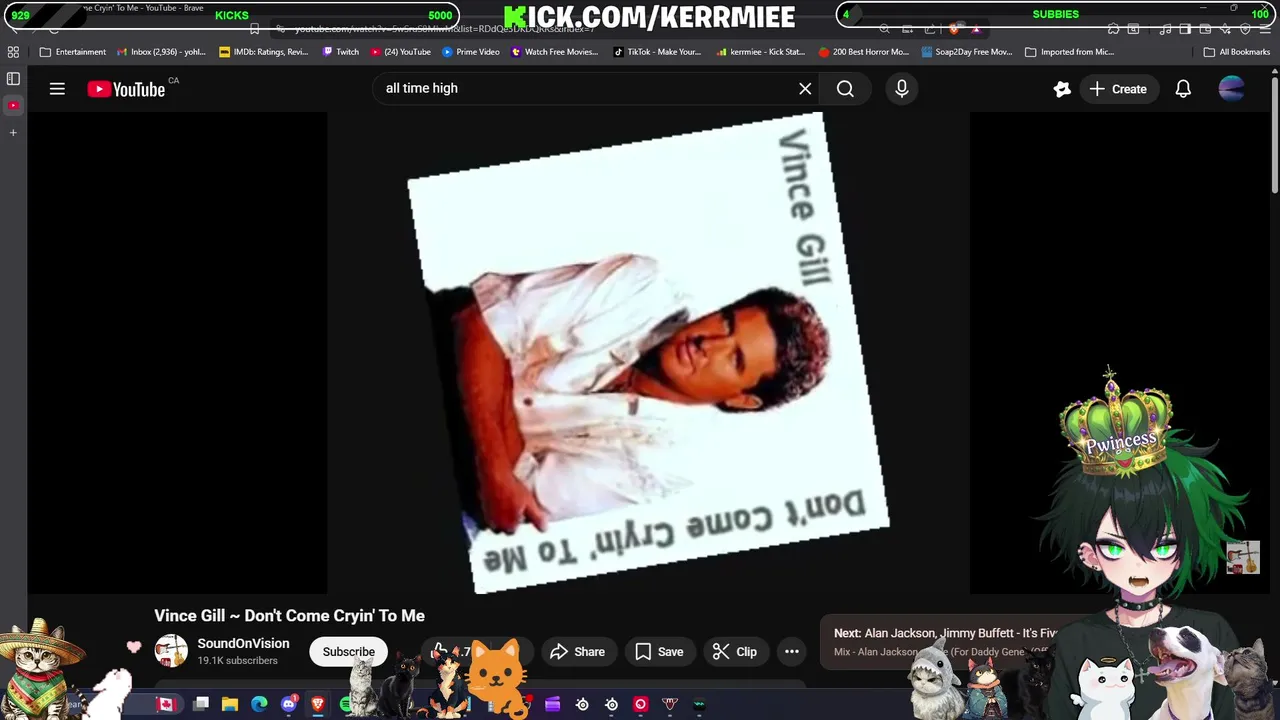Open Task View in the taskbar
Screen dimensions: 1280x720
pyautogui.click(x=201, y=704)
